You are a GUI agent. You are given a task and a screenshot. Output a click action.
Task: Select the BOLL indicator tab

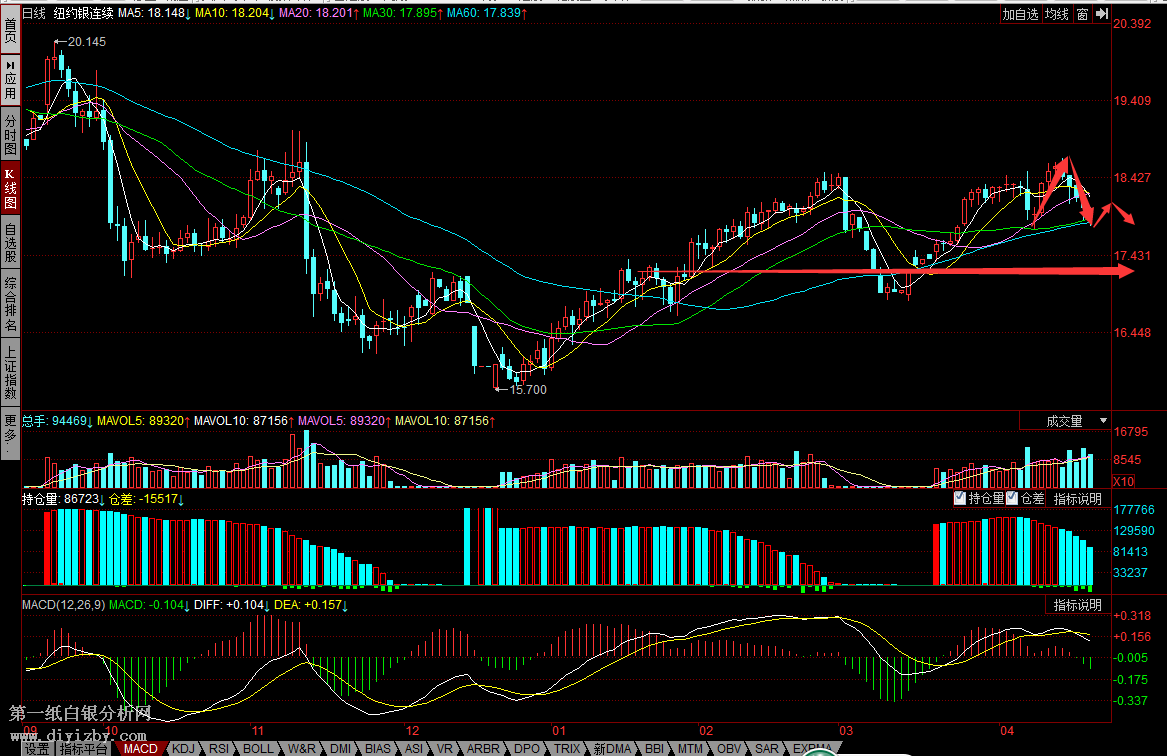257,748
